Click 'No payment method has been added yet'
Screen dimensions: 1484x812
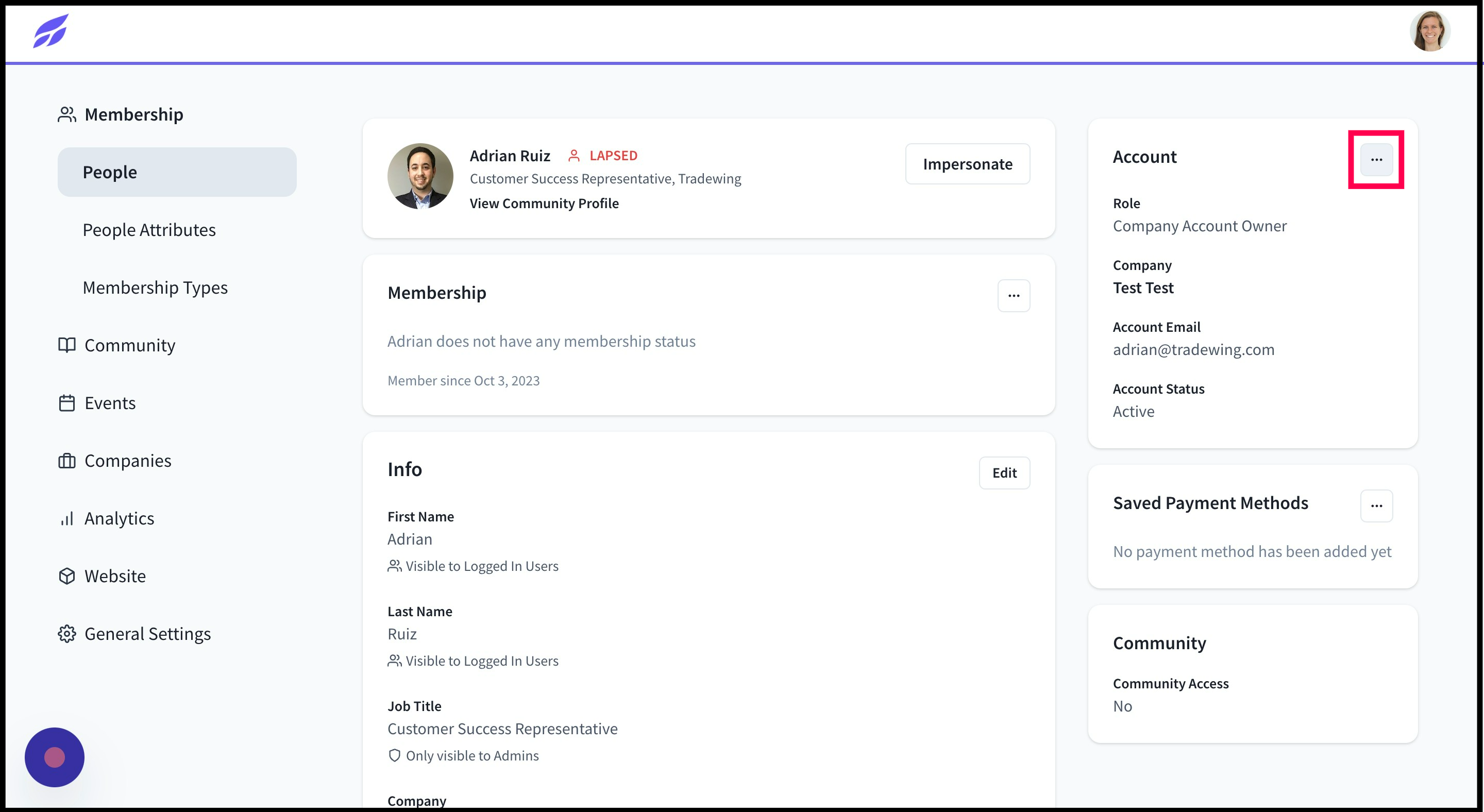[1252, 552]
